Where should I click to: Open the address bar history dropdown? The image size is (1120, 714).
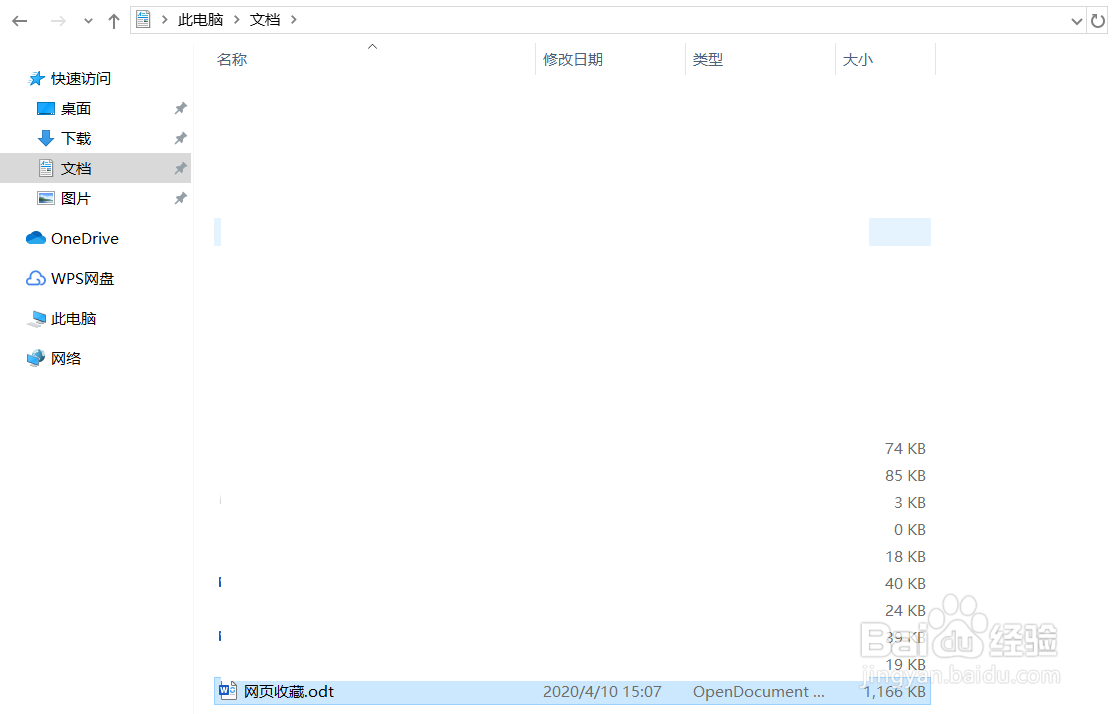click(x=1077, y=20)
